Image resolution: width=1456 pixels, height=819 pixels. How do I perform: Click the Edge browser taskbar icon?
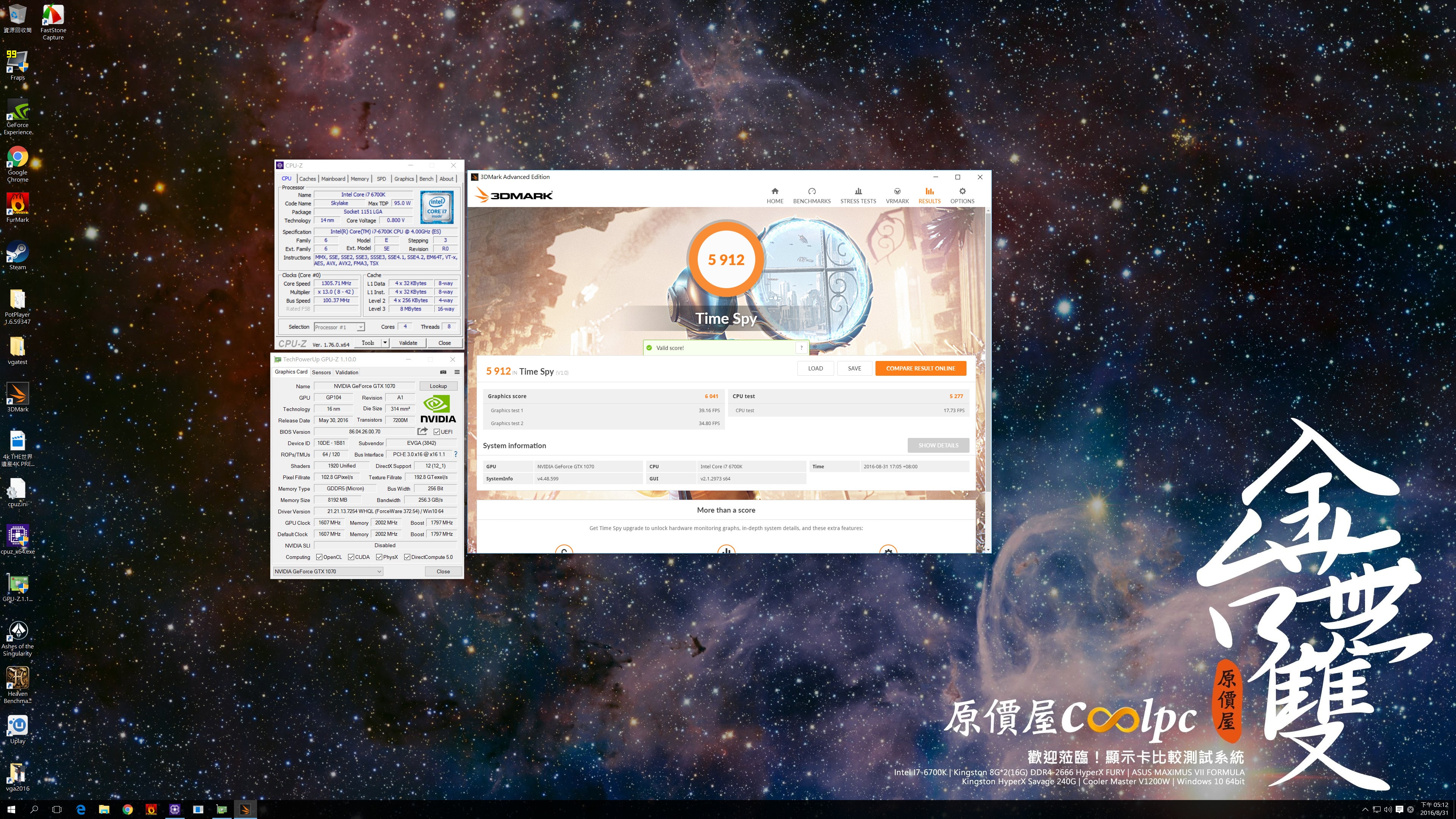[81, 810]
